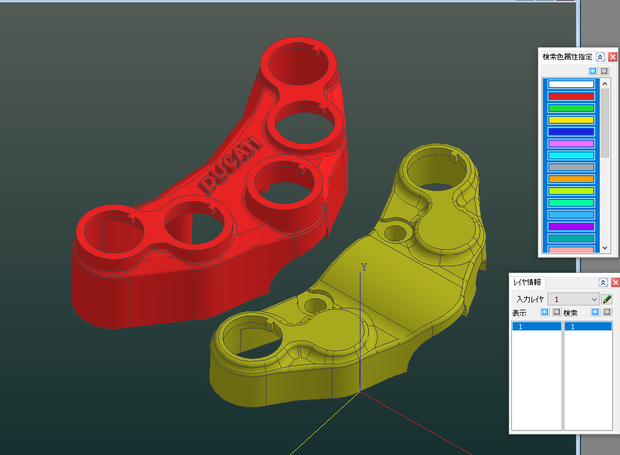Select the 検索色属性指定 tab title
The image size is (620, 455).
[x=567, y=57]
